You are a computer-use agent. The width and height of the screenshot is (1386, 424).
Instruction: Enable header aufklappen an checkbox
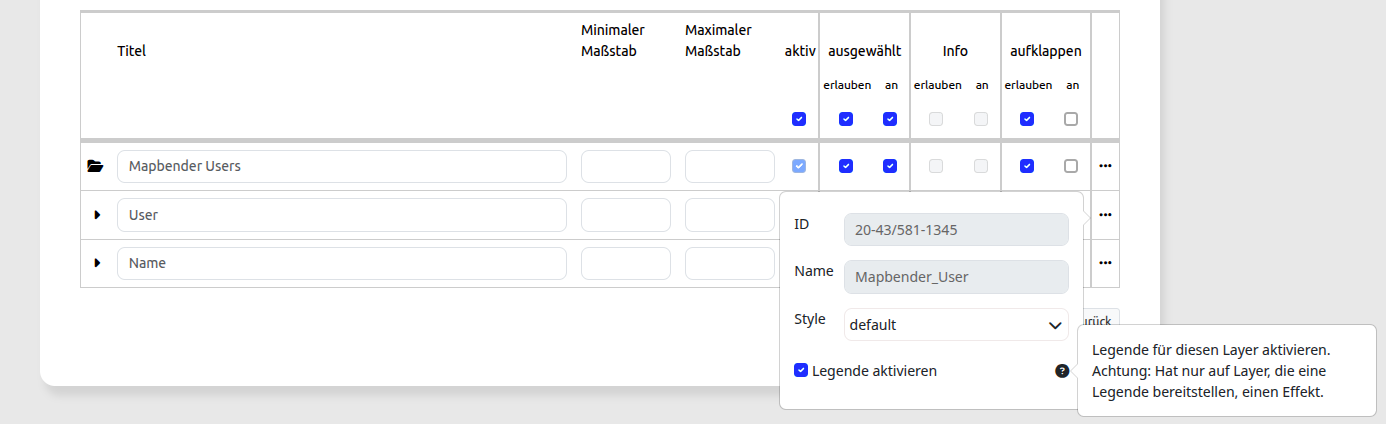pos(1071,119)
